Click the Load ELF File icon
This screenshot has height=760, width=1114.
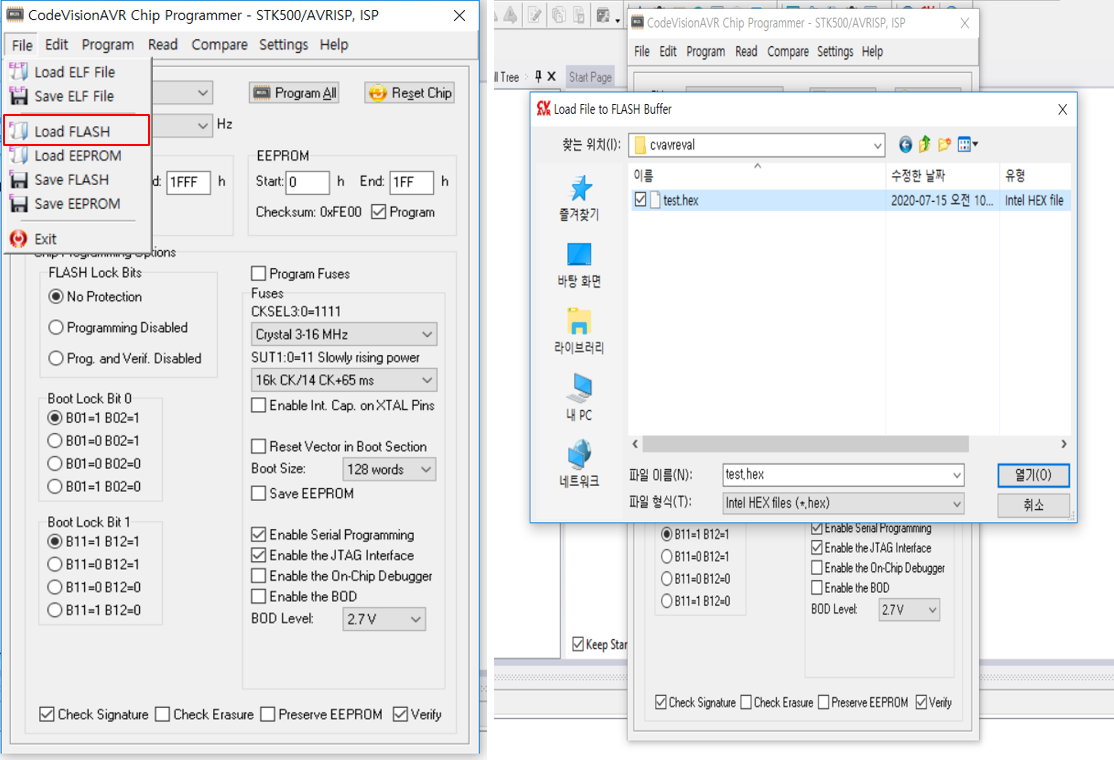tap(18, 72)
